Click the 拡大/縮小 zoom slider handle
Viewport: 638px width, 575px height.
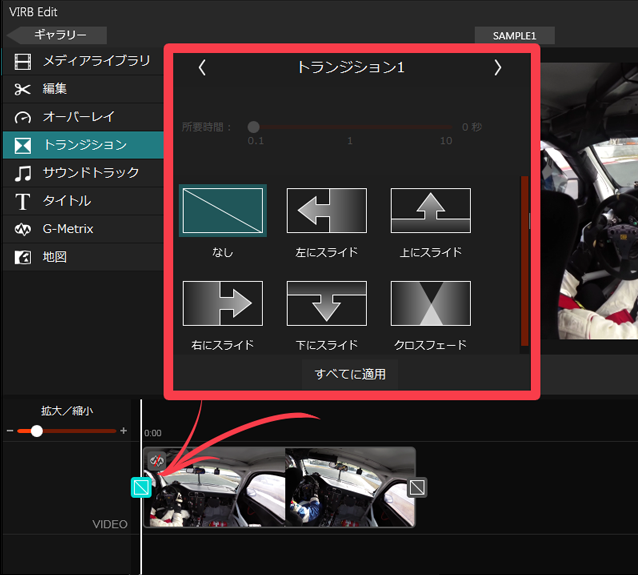point(37,431)
